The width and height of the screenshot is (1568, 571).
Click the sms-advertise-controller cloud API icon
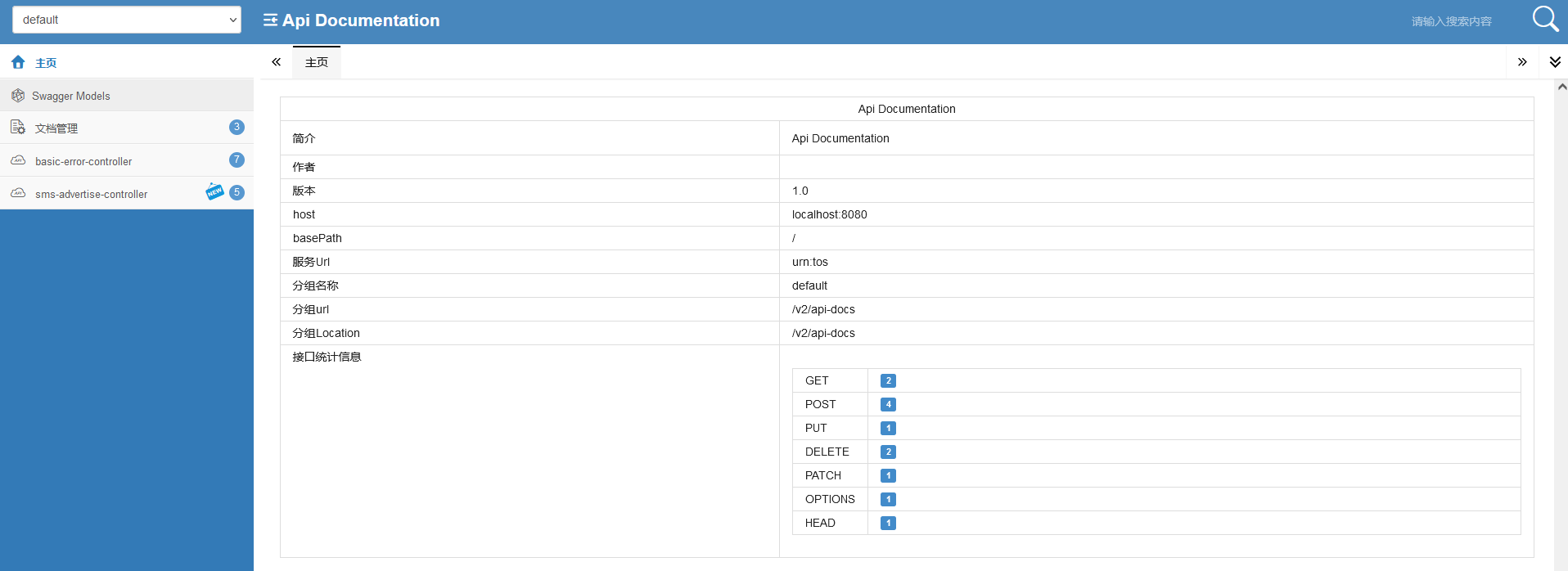(18, 193)
